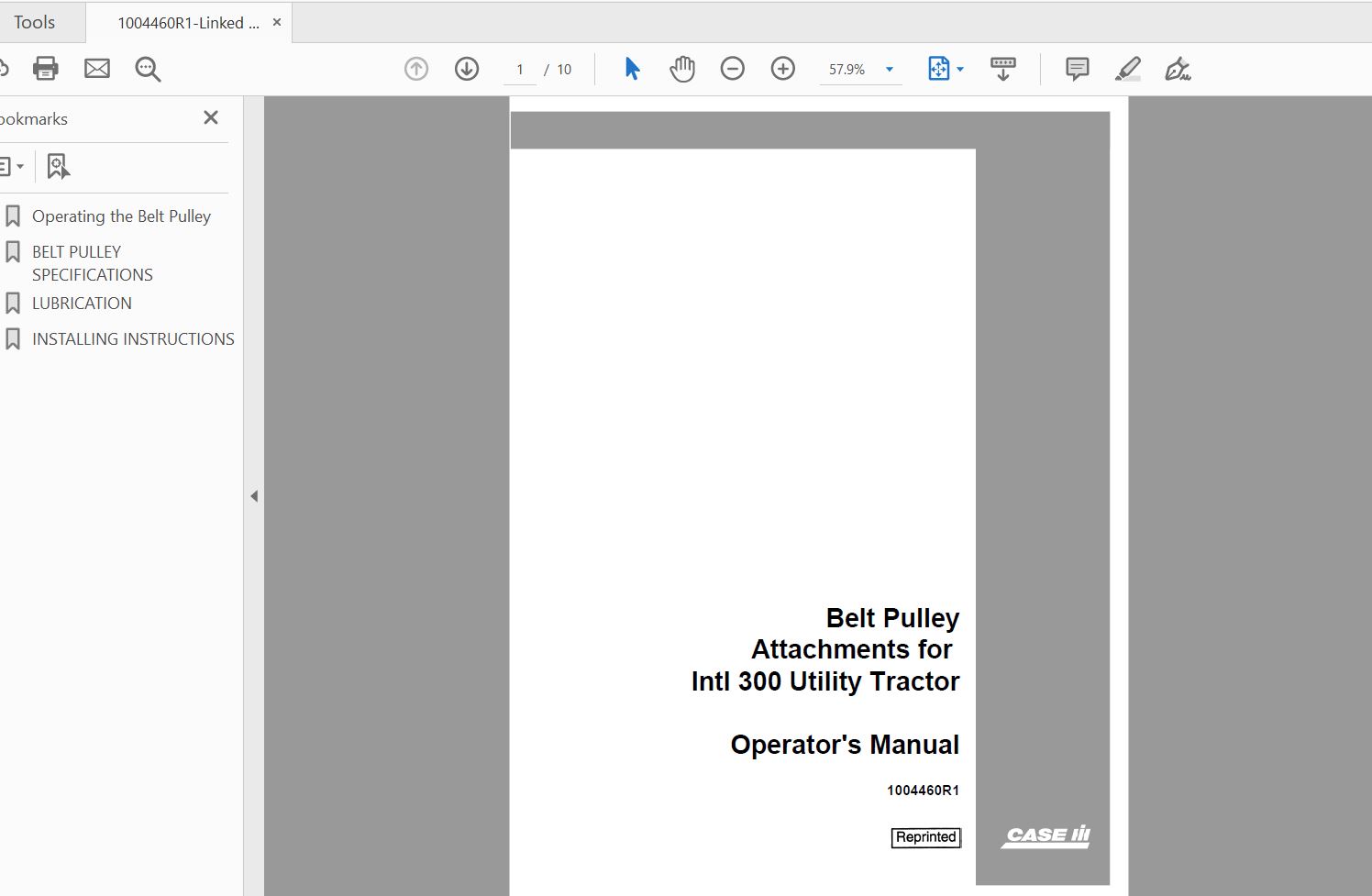Jump to INSTALLING INSTRUCTIONS bookmark

pyautogui.click(x=133, y=339)
